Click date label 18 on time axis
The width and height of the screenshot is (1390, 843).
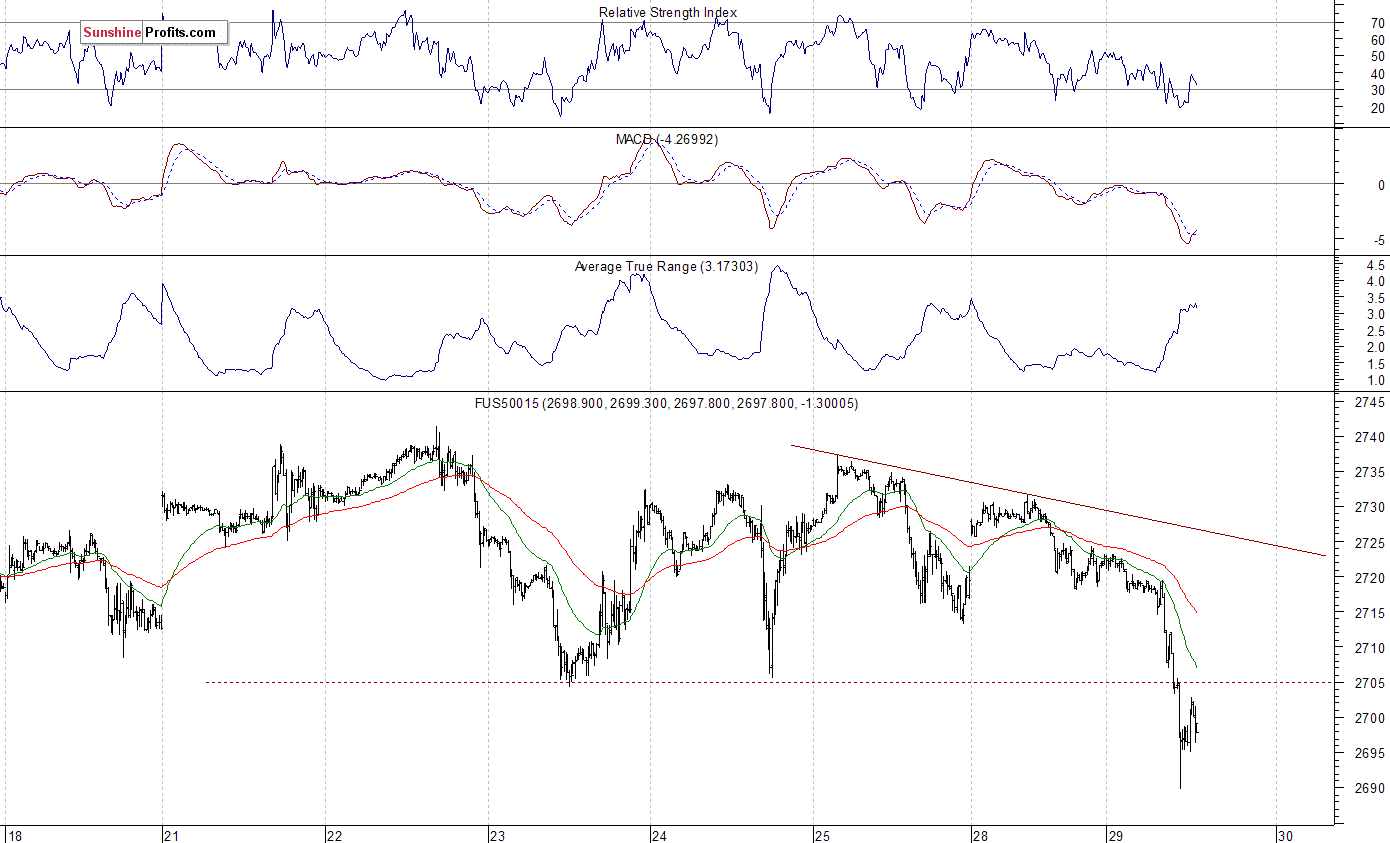click(x=14, y=835)
